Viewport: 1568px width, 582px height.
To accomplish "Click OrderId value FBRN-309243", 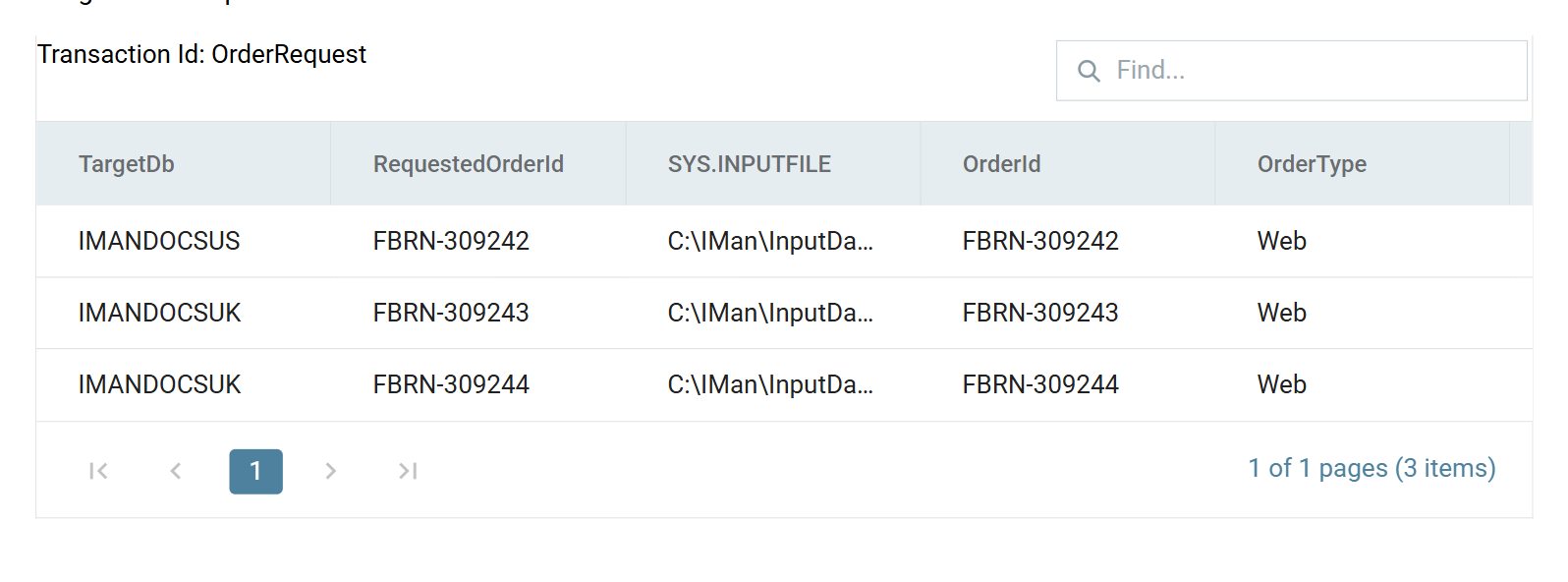I will tap(1040, 313).
